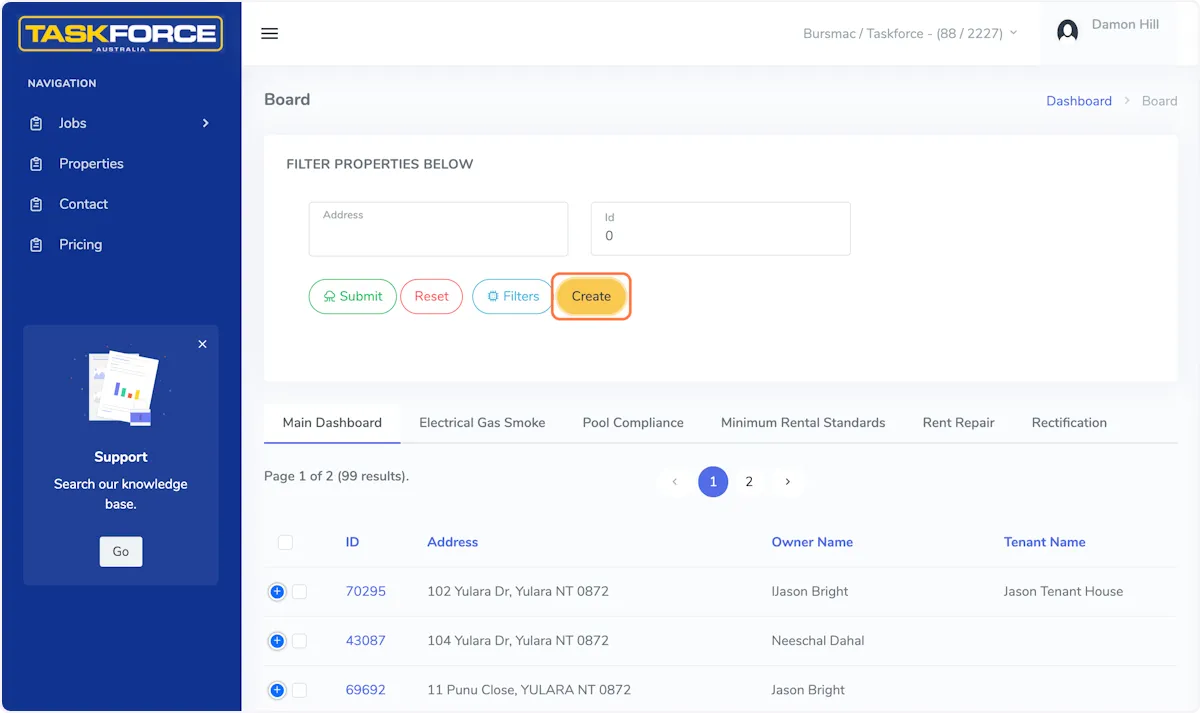Go to next page using right arrow

[787, 482]
